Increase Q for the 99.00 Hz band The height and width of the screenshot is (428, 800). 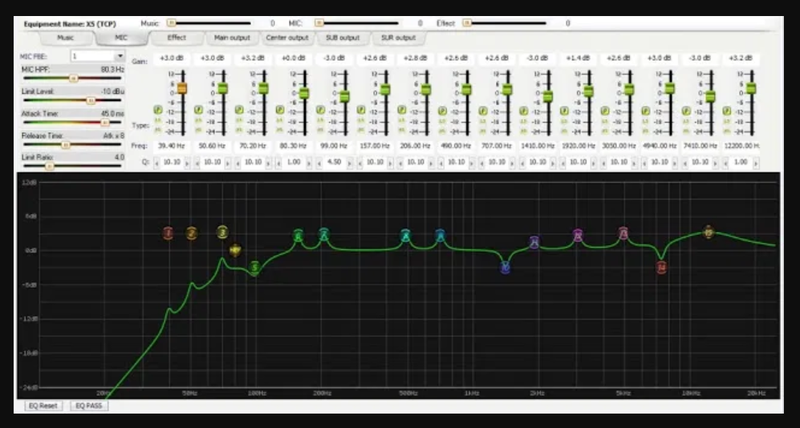[350, 163]
